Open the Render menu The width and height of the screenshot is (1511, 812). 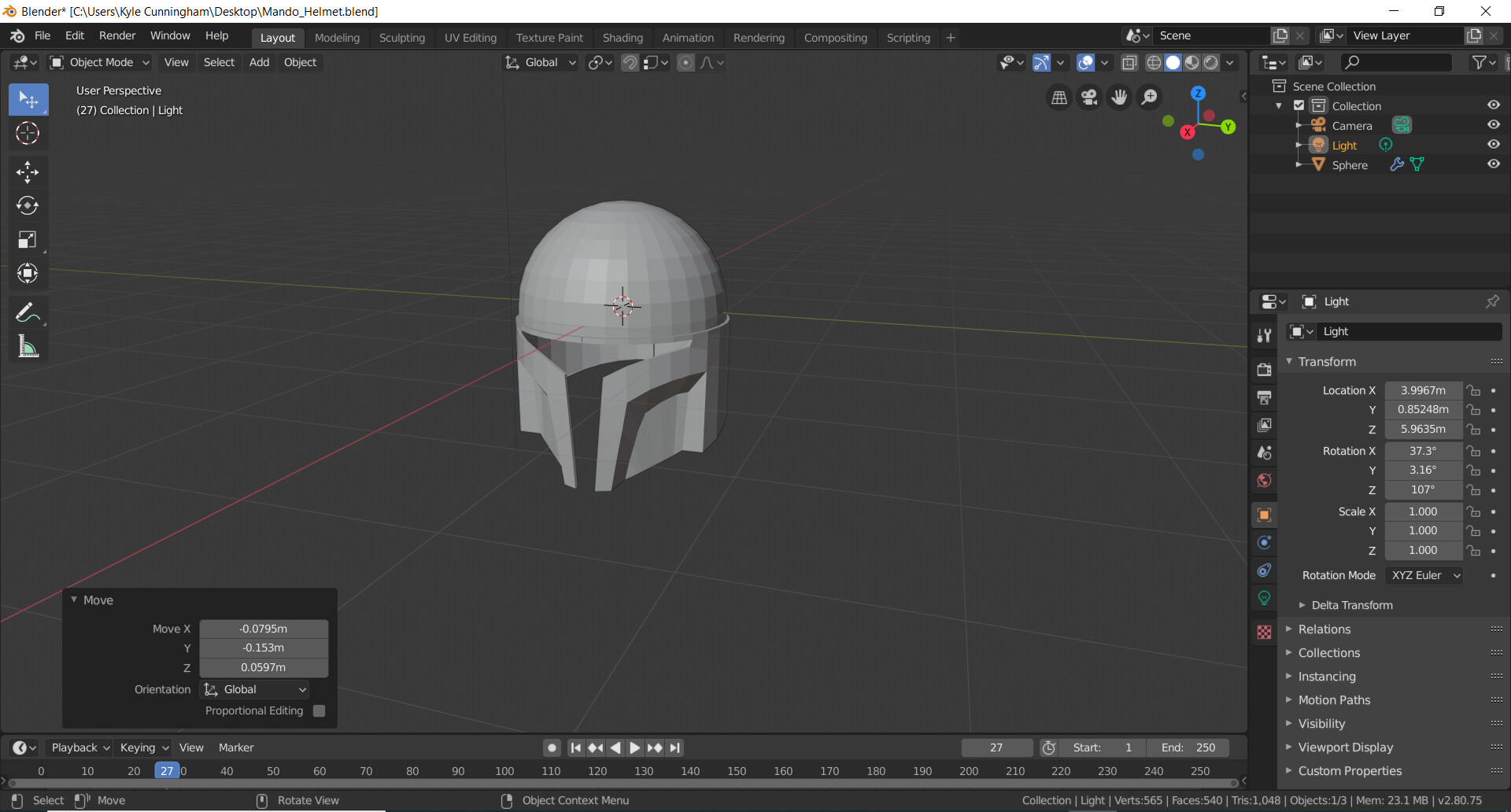[116, 35]
